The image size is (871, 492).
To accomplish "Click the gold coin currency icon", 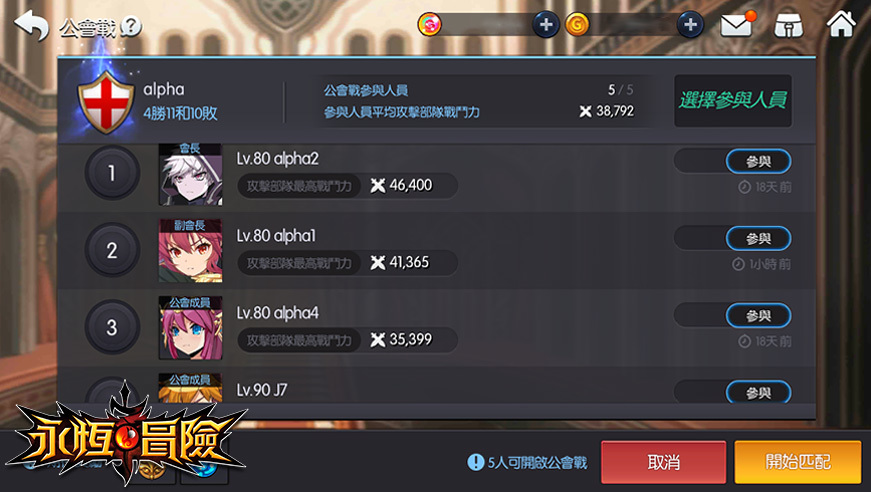I will click(x=577, y=25).
